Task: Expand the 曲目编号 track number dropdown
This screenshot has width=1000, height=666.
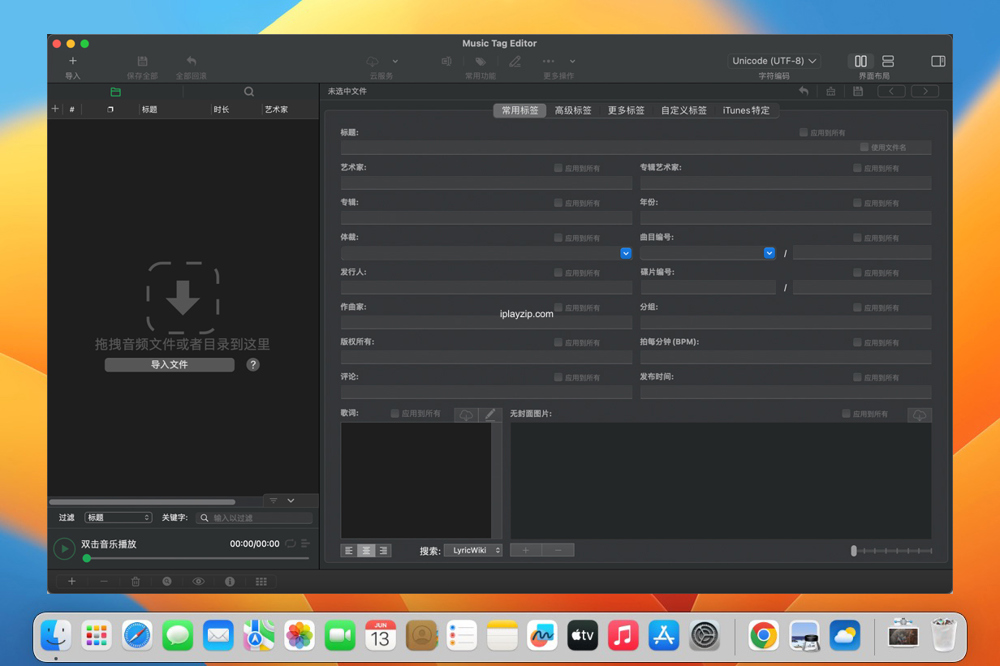Action: tap(769, 253)
